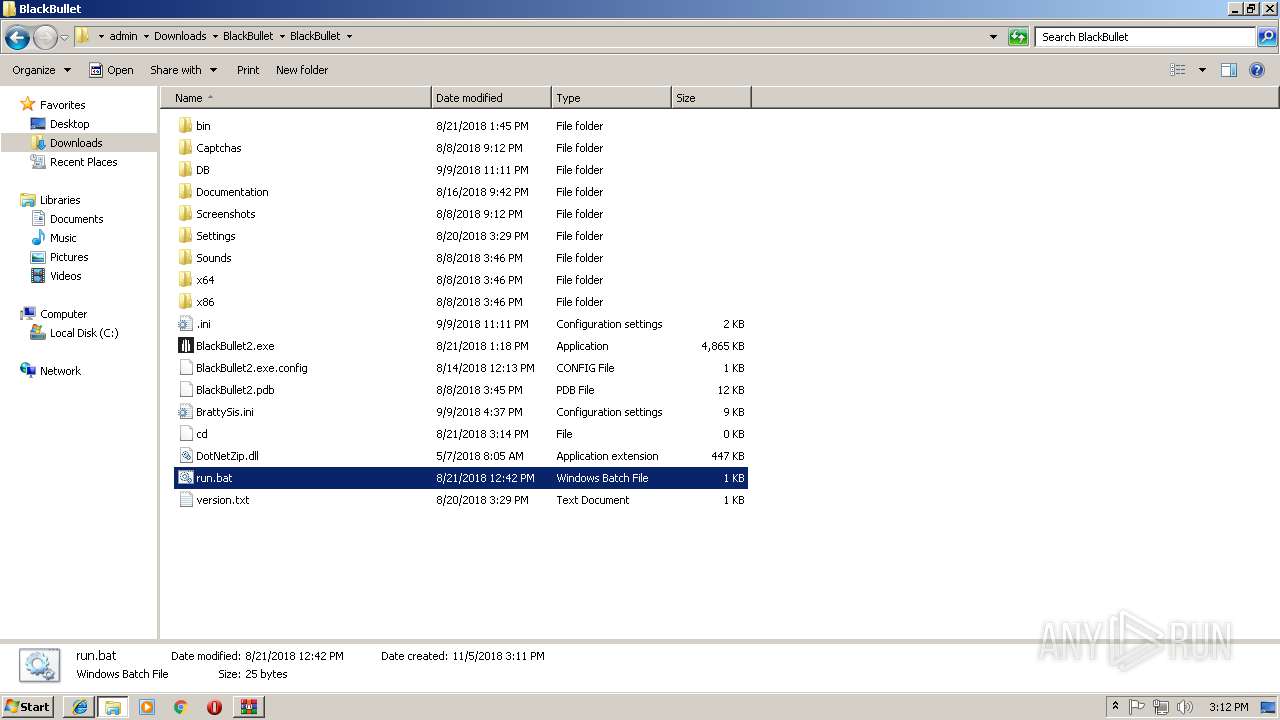Open Chrome from the taskbar

point(181,707)
